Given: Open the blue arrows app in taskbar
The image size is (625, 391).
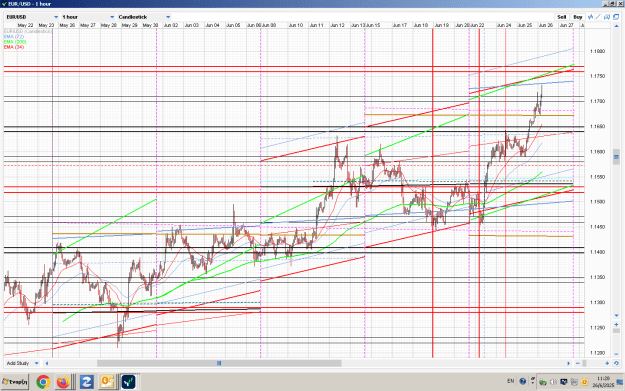Looking at the screenshot, I should point(86,382).
